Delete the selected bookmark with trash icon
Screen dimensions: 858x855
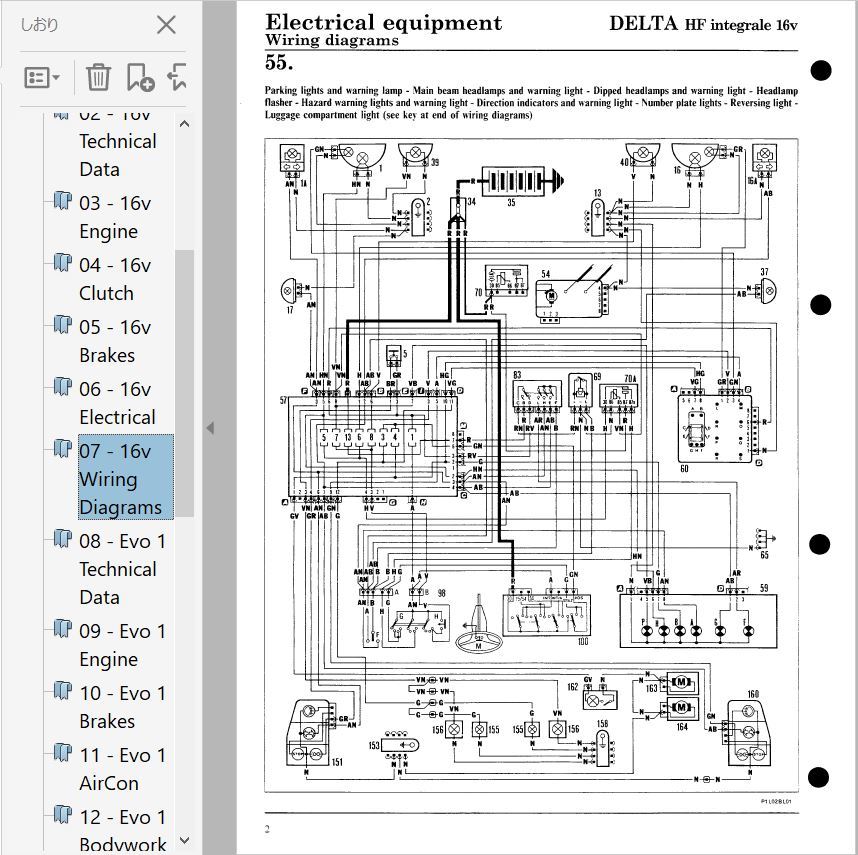98,77
